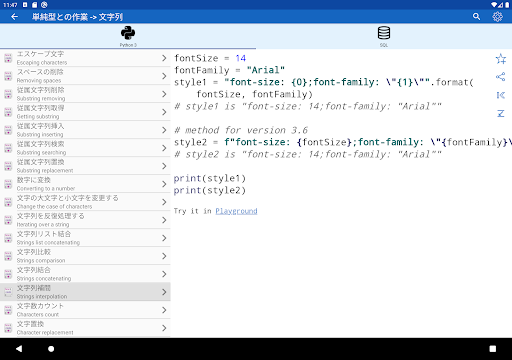Click the Strings interpolation row icon
The image size is (512, 360).
[8, 292]
